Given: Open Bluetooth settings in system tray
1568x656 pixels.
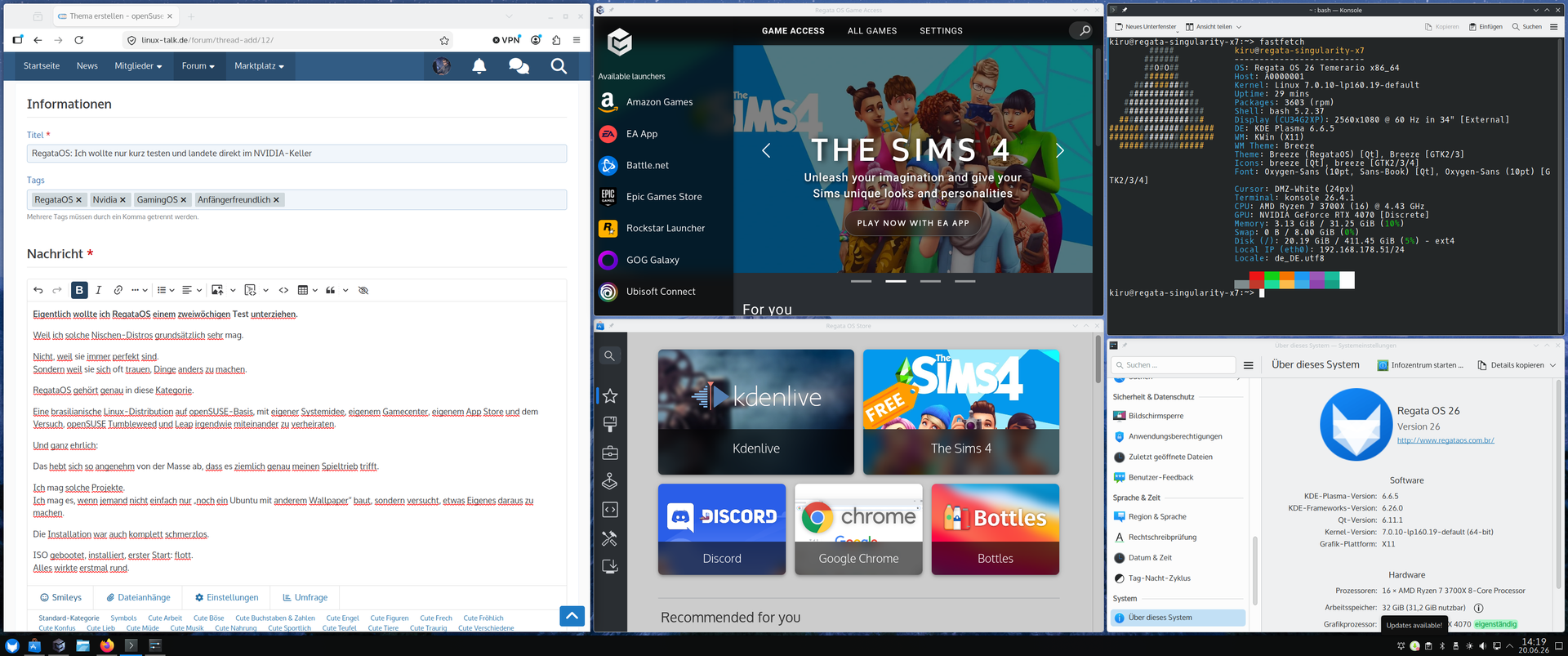Looking at the screenshot, I should coord(1442,646).
